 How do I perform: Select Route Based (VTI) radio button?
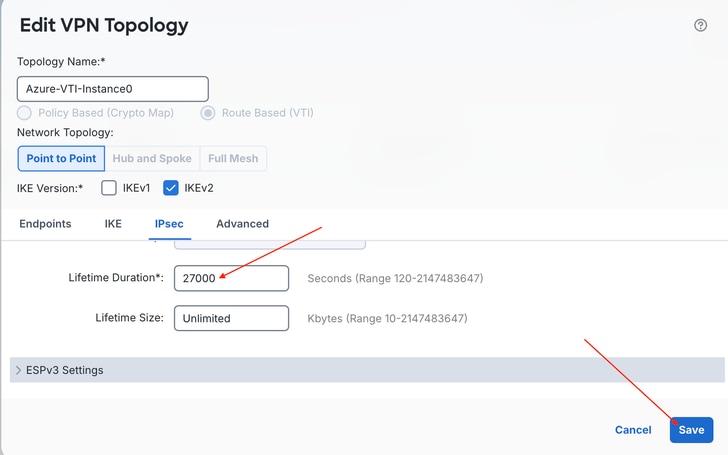[208, 113]
